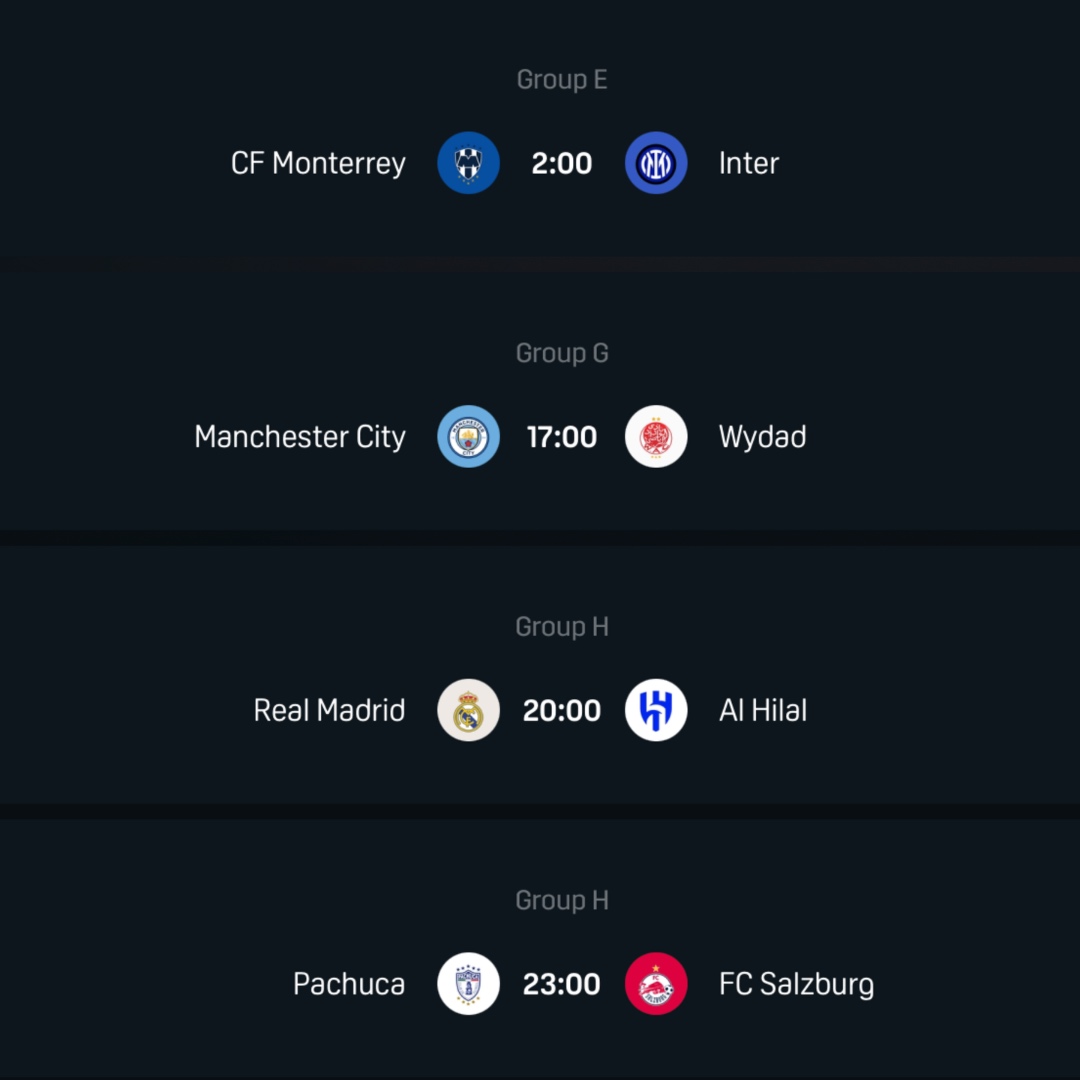Click the Group E header
This screenshot has width=1080, height=1080.
pyautogui.click(x=562, y=79)
